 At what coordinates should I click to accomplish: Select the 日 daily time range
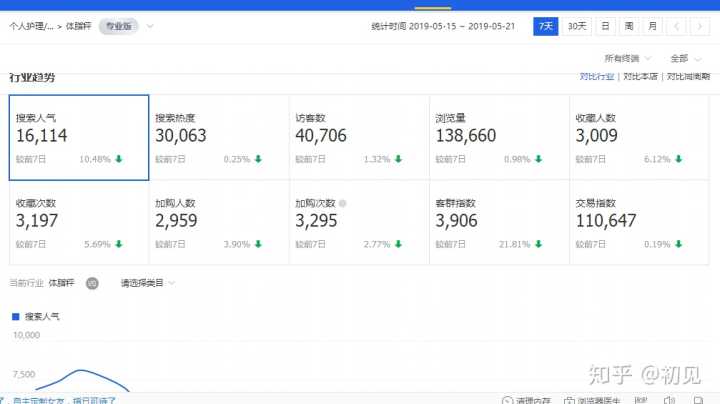tap(605, 26)
